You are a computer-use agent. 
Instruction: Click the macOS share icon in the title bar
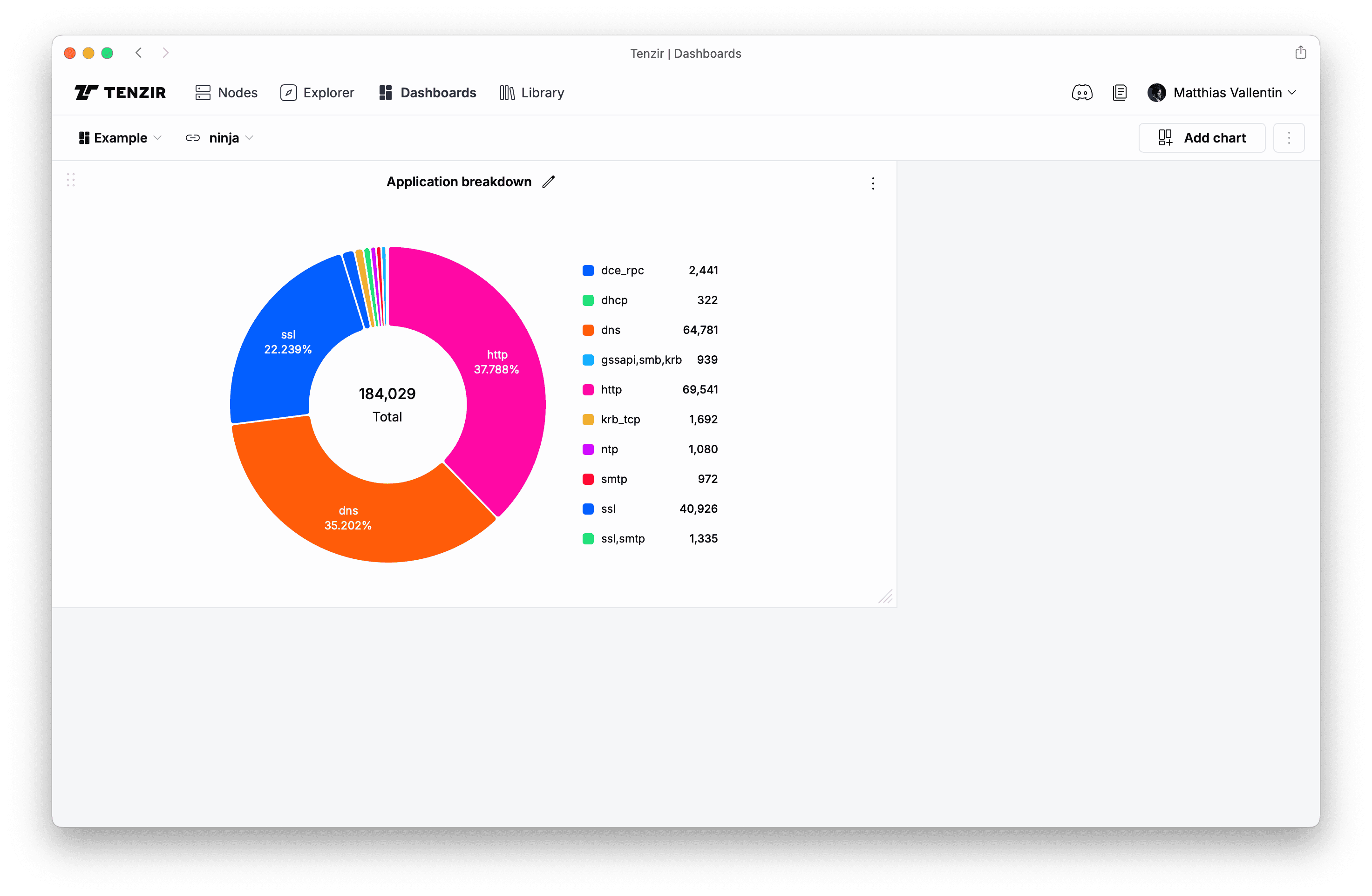[x=1301, y=52]
